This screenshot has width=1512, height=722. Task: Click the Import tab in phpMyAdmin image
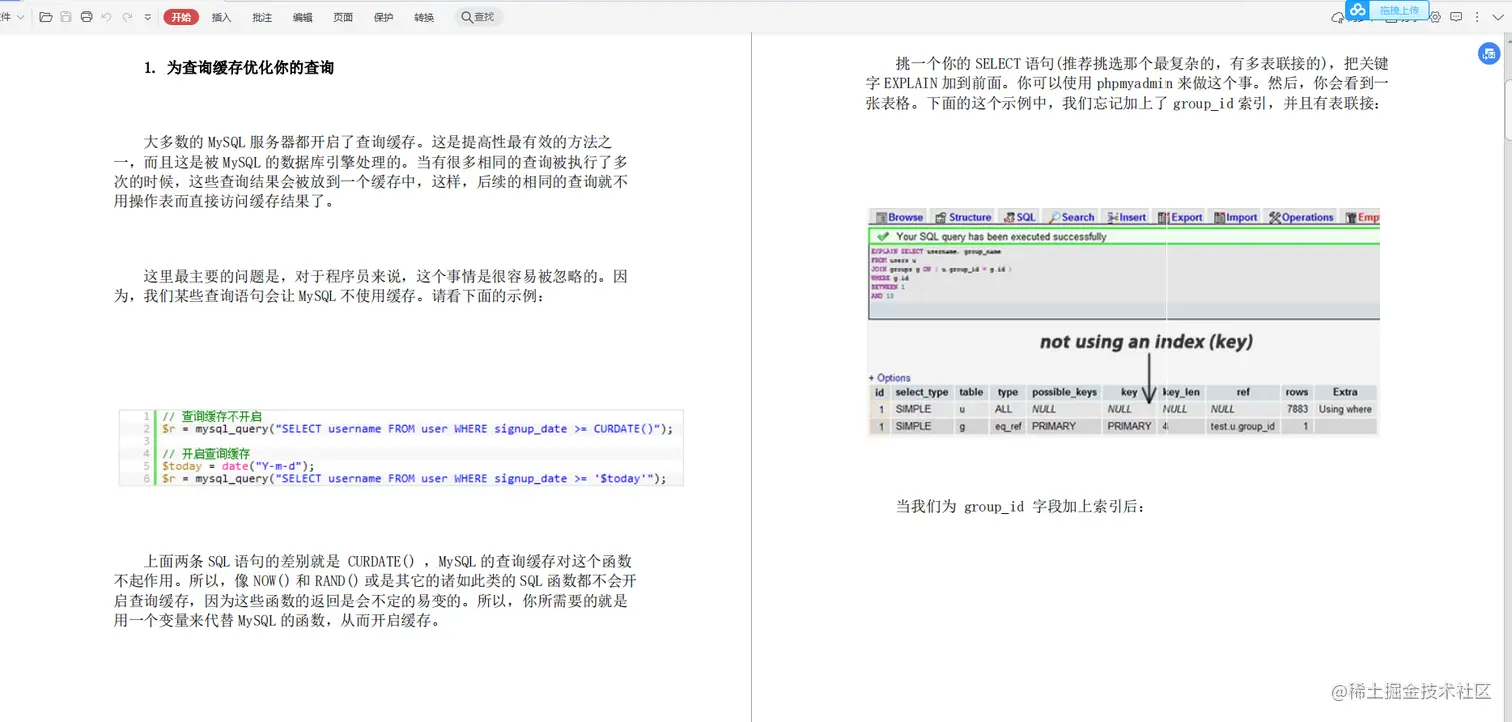pos(1235,217)
